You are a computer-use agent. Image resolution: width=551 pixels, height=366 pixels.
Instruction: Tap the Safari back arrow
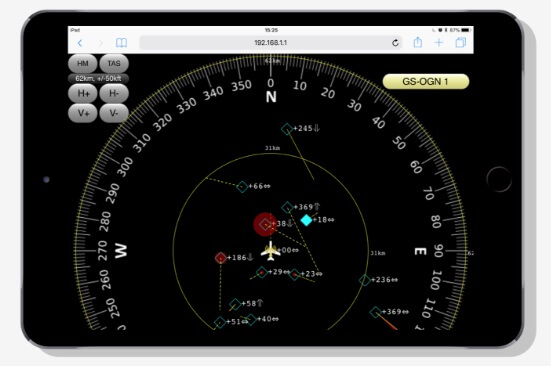pyautogui.click(x=80, y=43)
